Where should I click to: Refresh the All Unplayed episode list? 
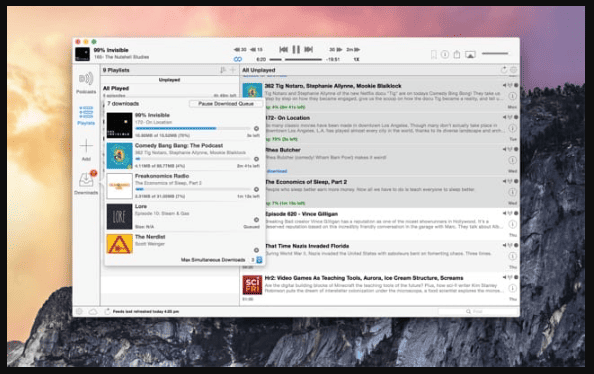pyautogui.click(x=504, y=70)
